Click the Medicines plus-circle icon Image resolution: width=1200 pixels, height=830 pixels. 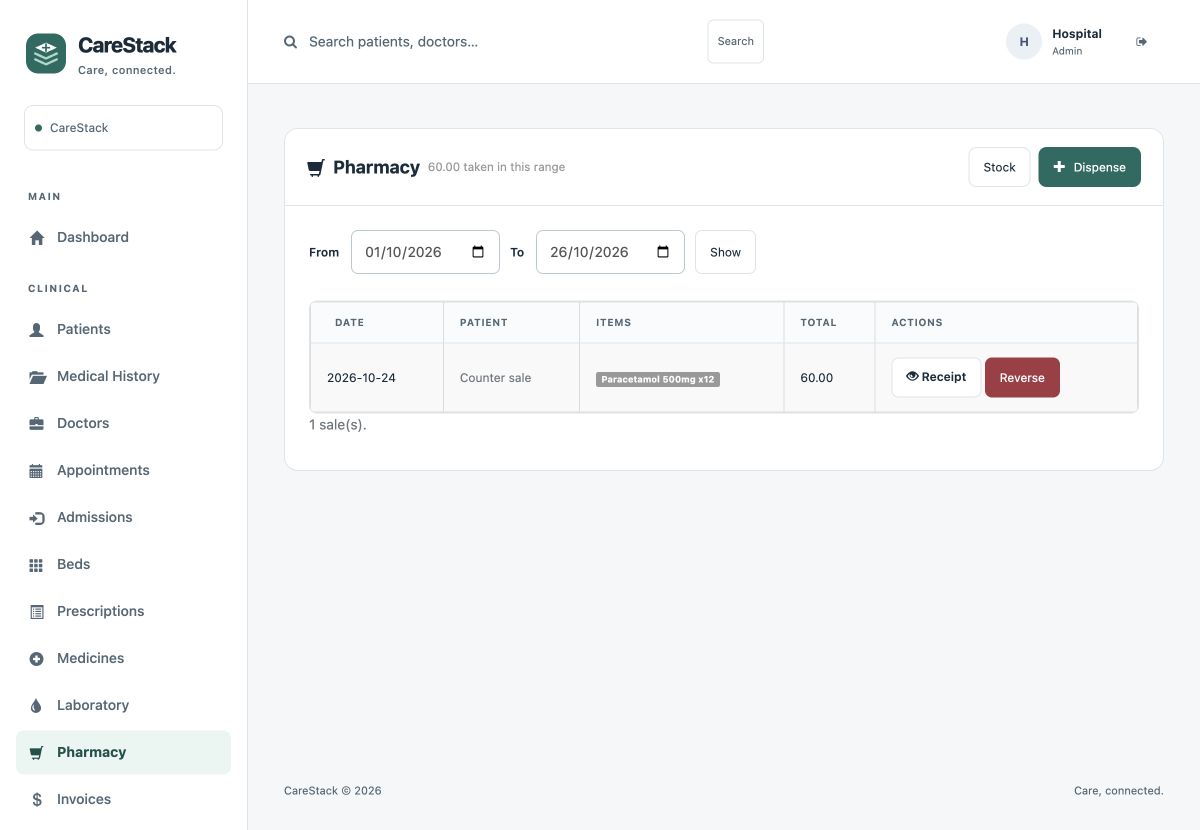37,659
